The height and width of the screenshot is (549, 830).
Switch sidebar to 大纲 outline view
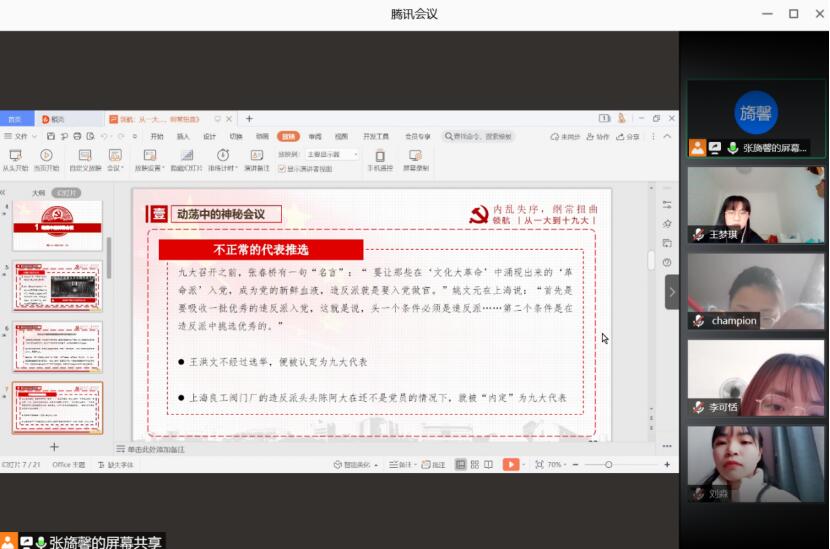(38, 193)
